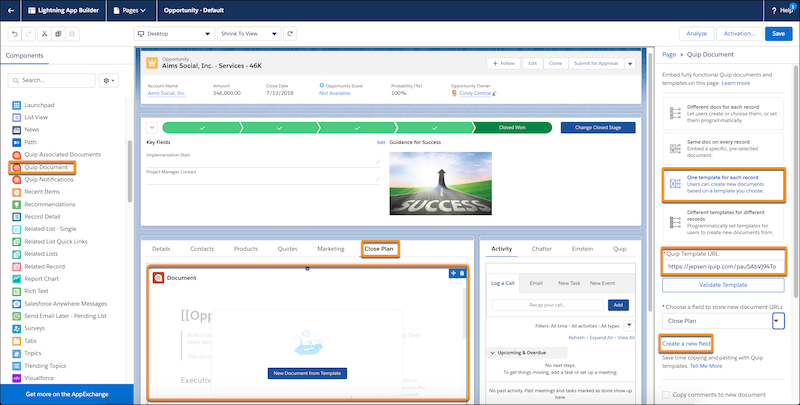Select Different docs for each record option
Image resolution: width=800 pixels, height=405 pixels.
click(x=723, y=113)
